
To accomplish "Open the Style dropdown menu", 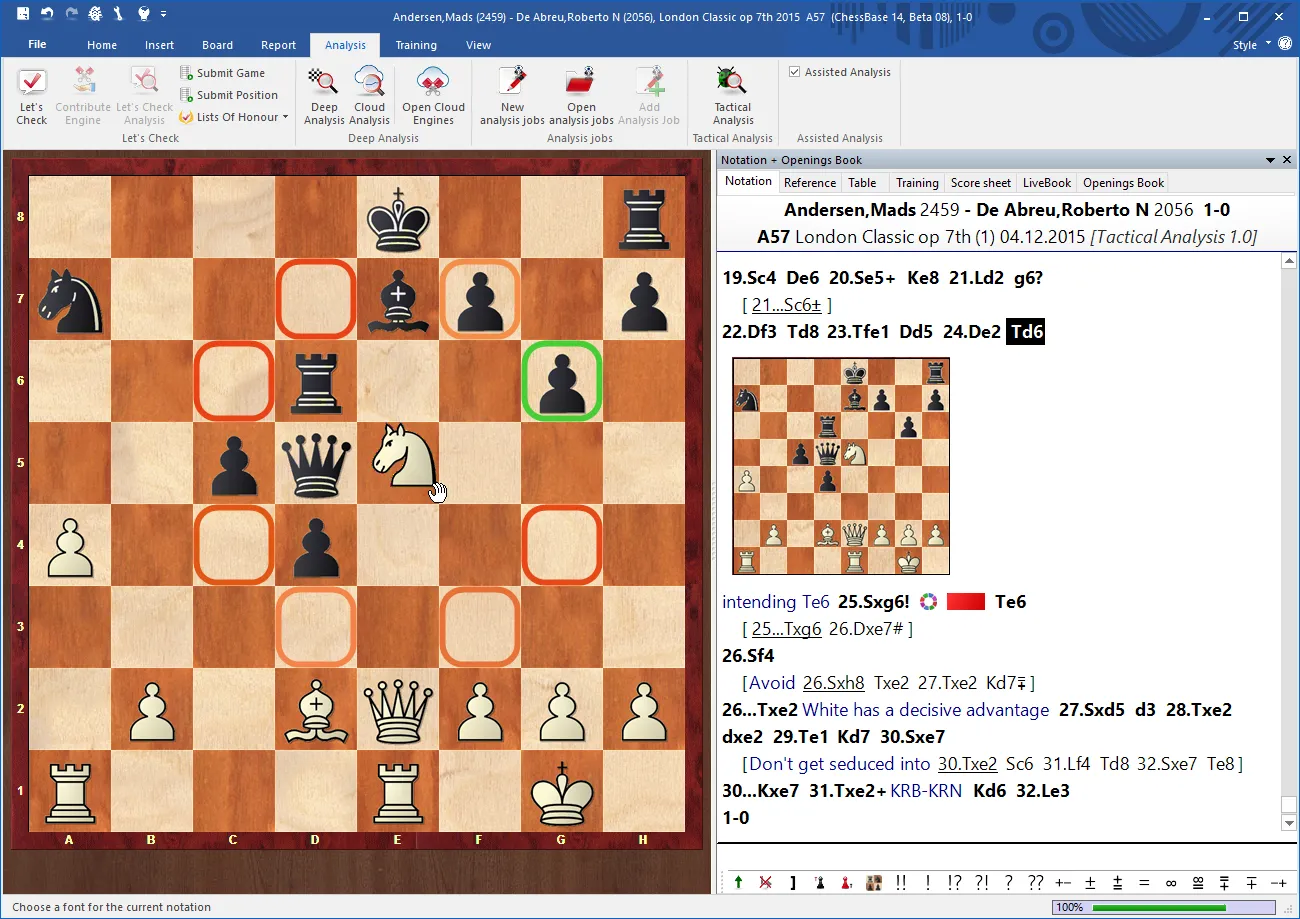I will click(x=1251, y=44).
